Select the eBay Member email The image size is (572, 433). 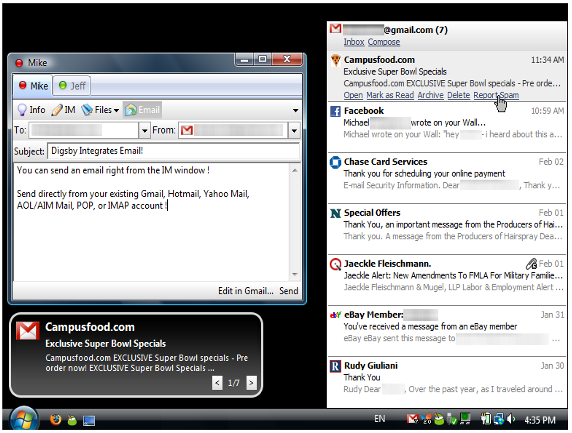point(447,331)
